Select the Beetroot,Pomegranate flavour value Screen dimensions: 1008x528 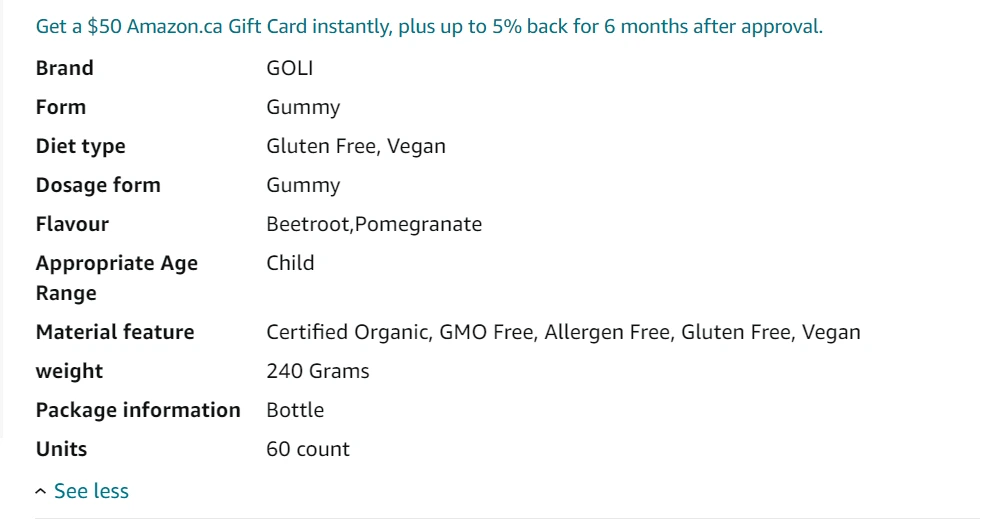pyautogui.click(x=374, y=224)
